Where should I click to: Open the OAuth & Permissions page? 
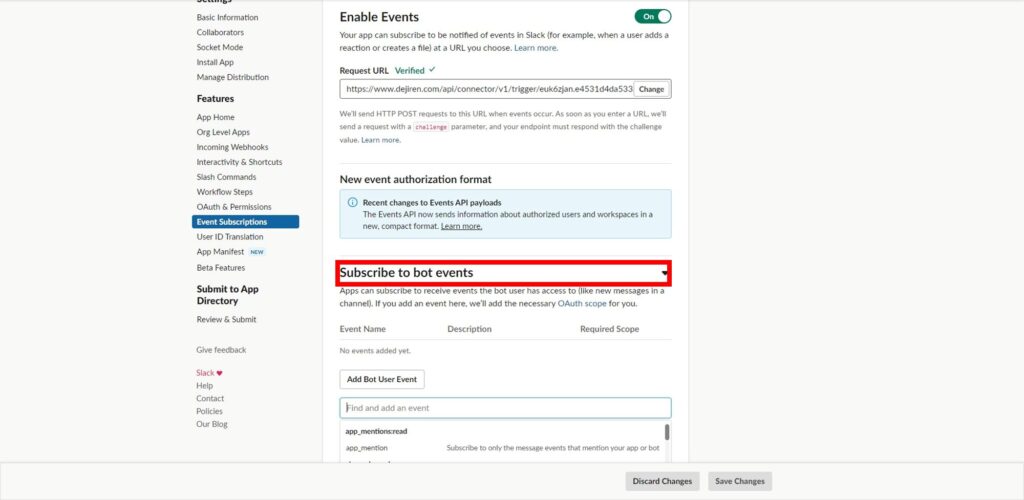point(234,207)
